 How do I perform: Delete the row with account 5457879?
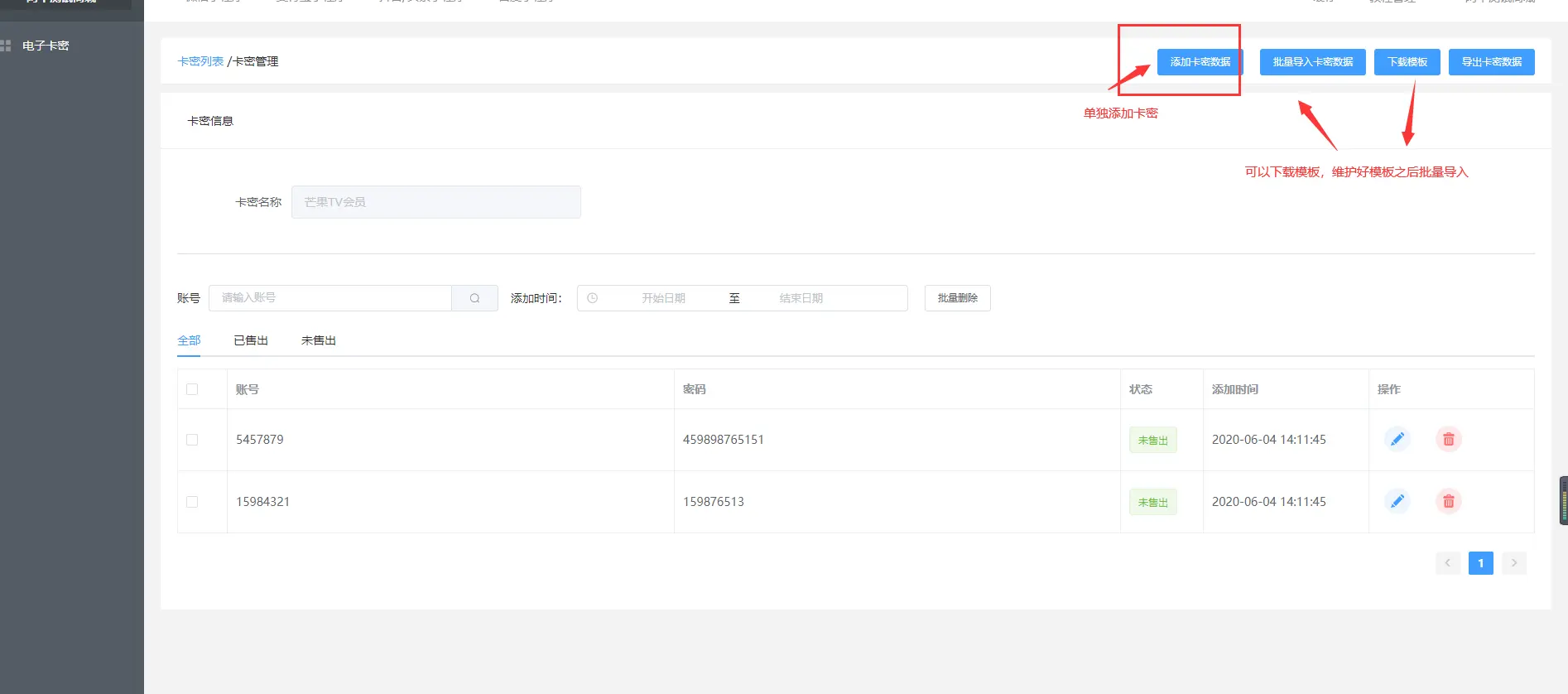click(1449, 439)
